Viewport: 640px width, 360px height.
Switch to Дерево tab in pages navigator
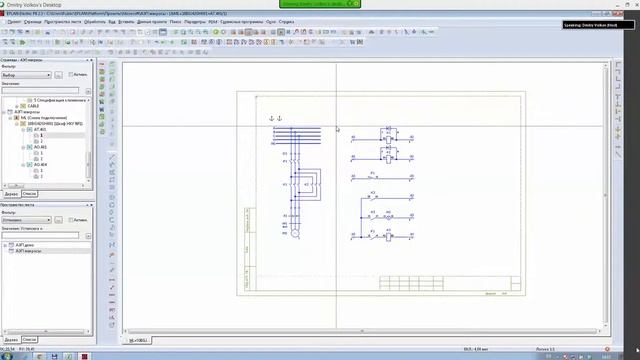(11, 194)
